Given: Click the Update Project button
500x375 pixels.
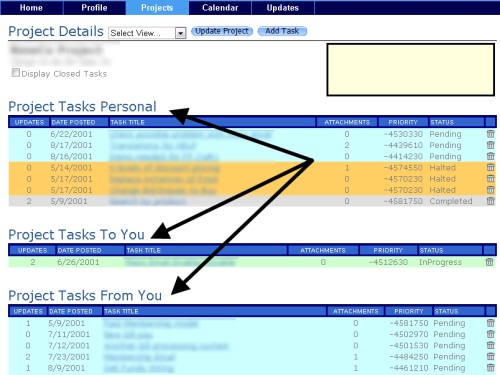Looking at the screenshot, I should (x=222, y=31).
